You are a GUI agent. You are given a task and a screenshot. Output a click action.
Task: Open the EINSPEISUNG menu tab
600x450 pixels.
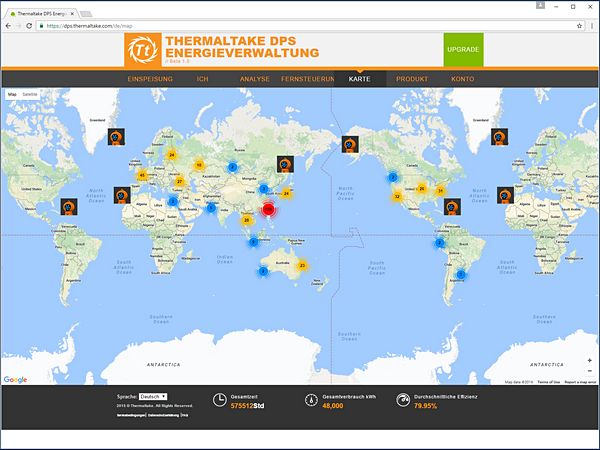click(150, 79)
